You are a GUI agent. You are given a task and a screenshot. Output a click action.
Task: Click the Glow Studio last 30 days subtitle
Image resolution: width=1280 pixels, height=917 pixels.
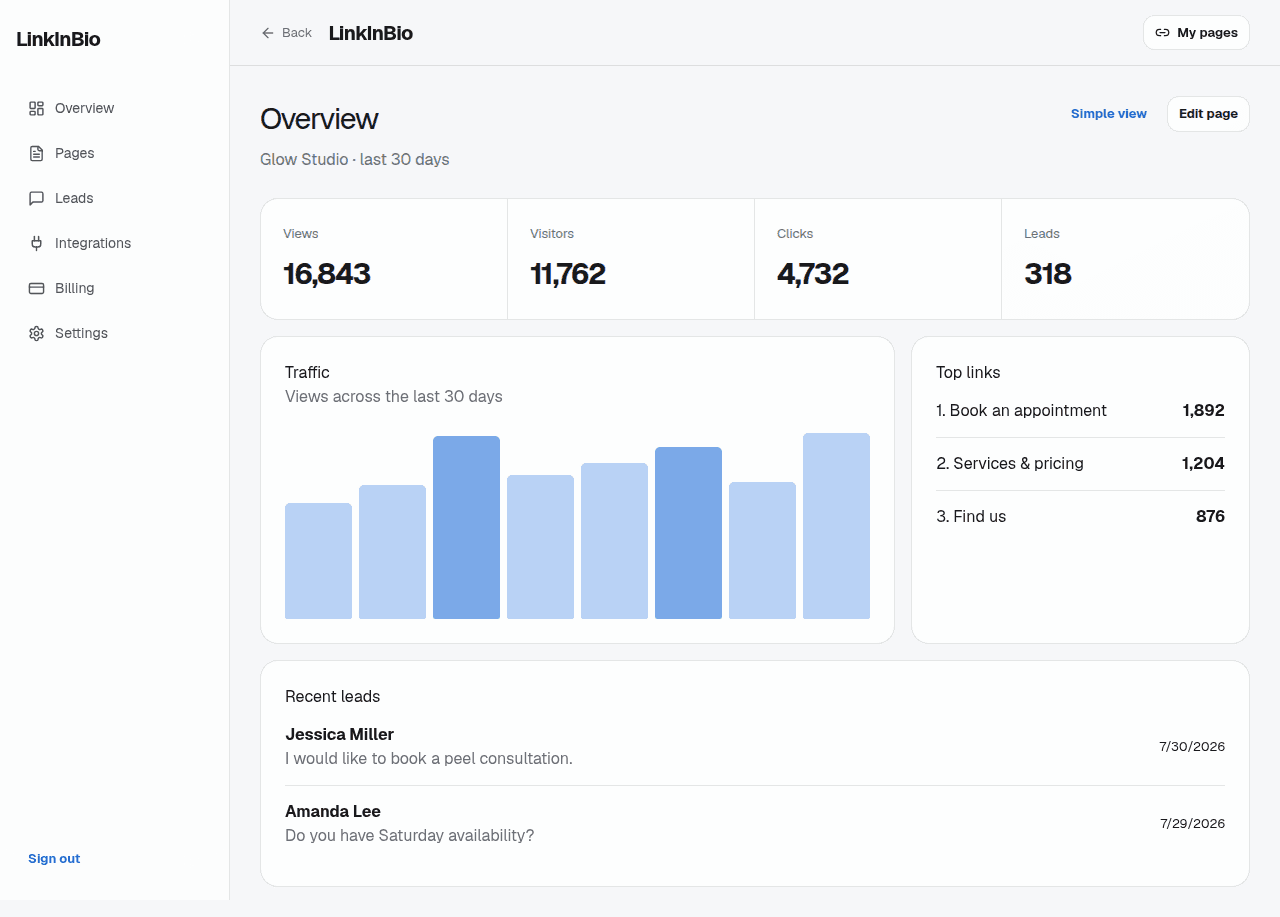(x=355, y=160)
